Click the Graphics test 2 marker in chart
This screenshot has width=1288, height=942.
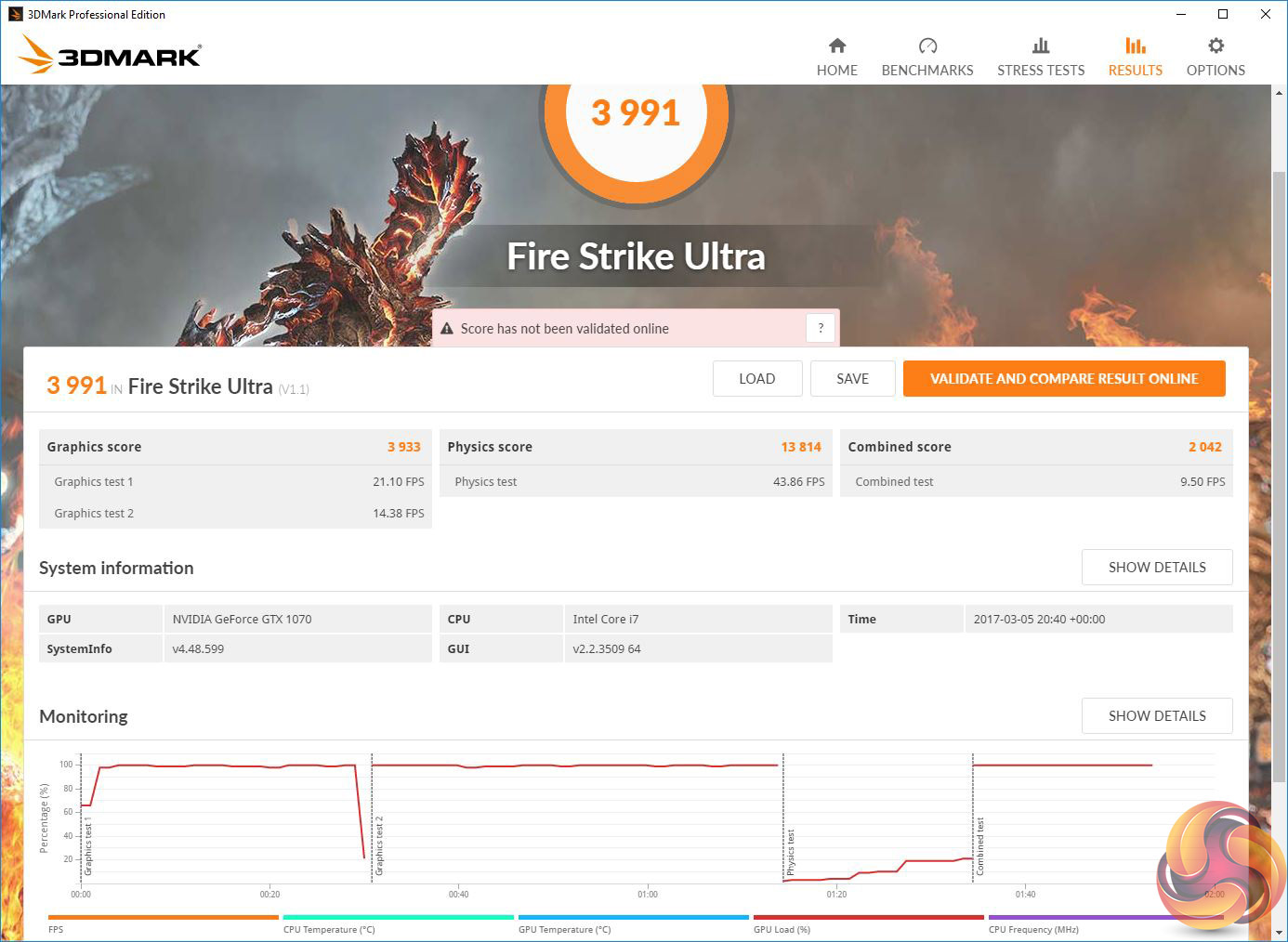coord(379,846)
